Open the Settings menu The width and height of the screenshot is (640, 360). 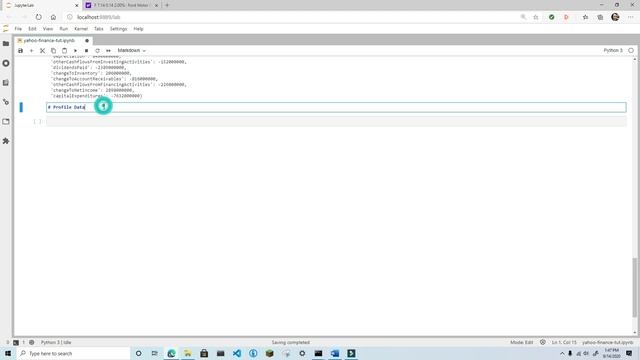(118, 29)
